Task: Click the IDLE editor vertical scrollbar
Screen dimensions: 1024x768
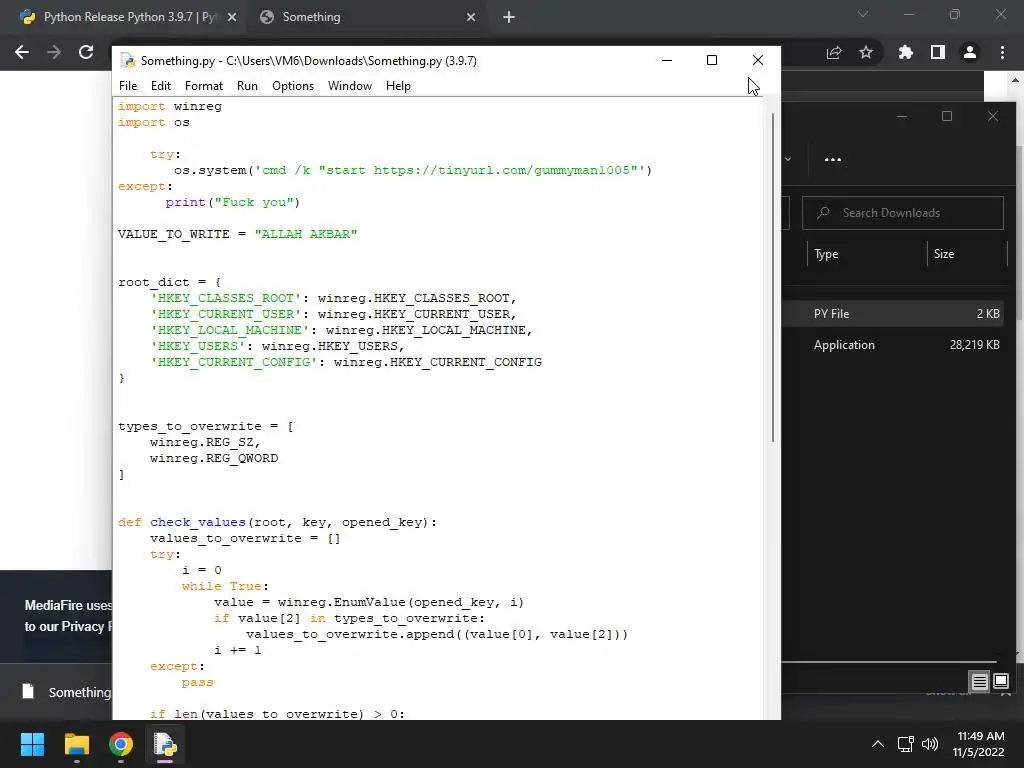Action: point(773,278)
